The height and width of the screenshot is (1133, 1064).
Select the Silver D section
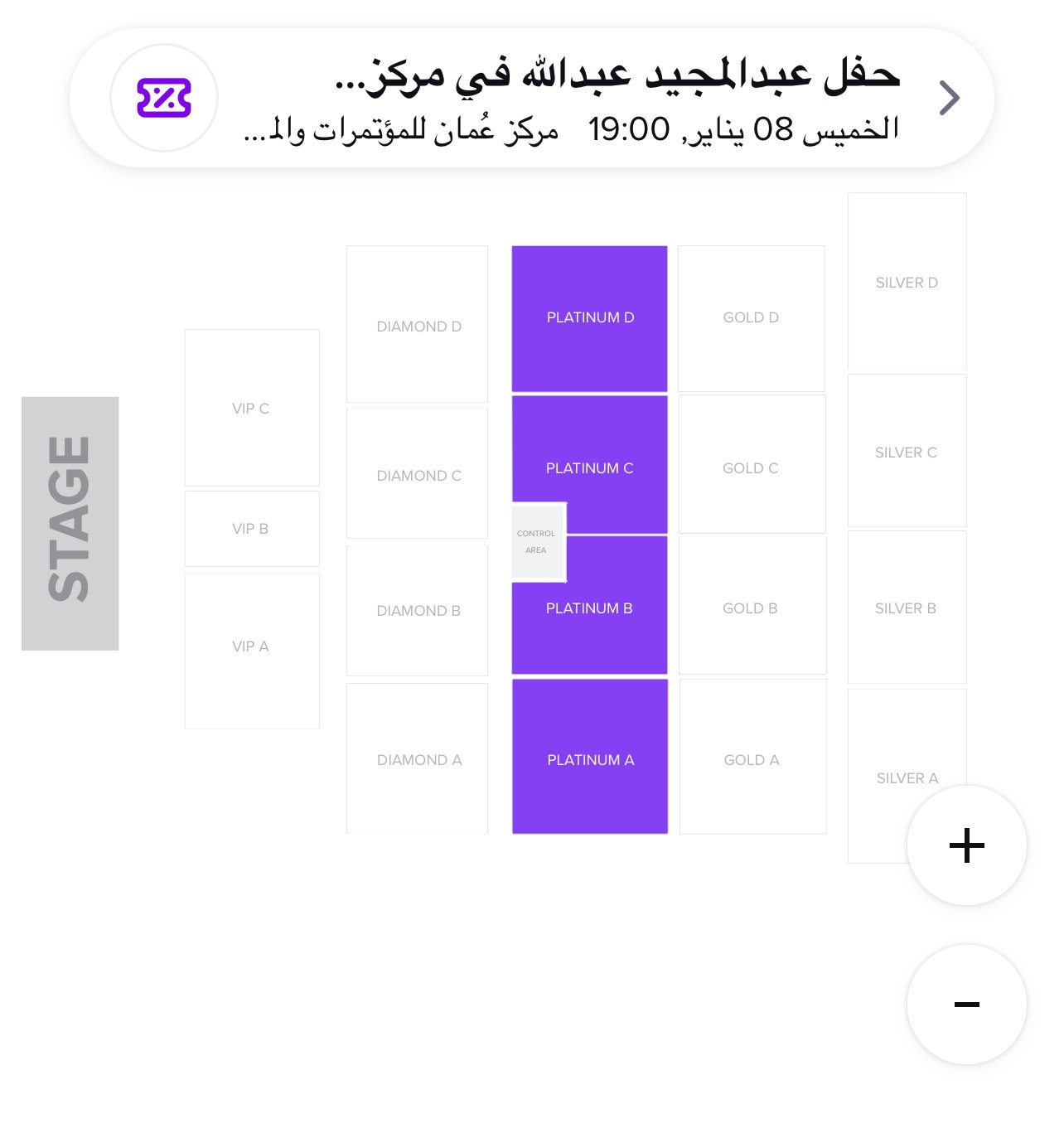pyautogui.click(x=907, y=282)
